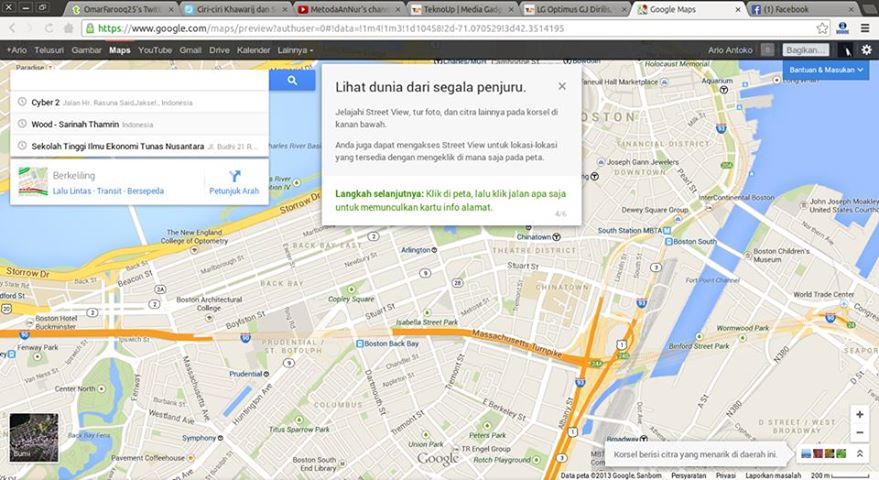Select the Copley Square park marker
The width and height of the screenshot is (879, 480).
click(351, 289)
